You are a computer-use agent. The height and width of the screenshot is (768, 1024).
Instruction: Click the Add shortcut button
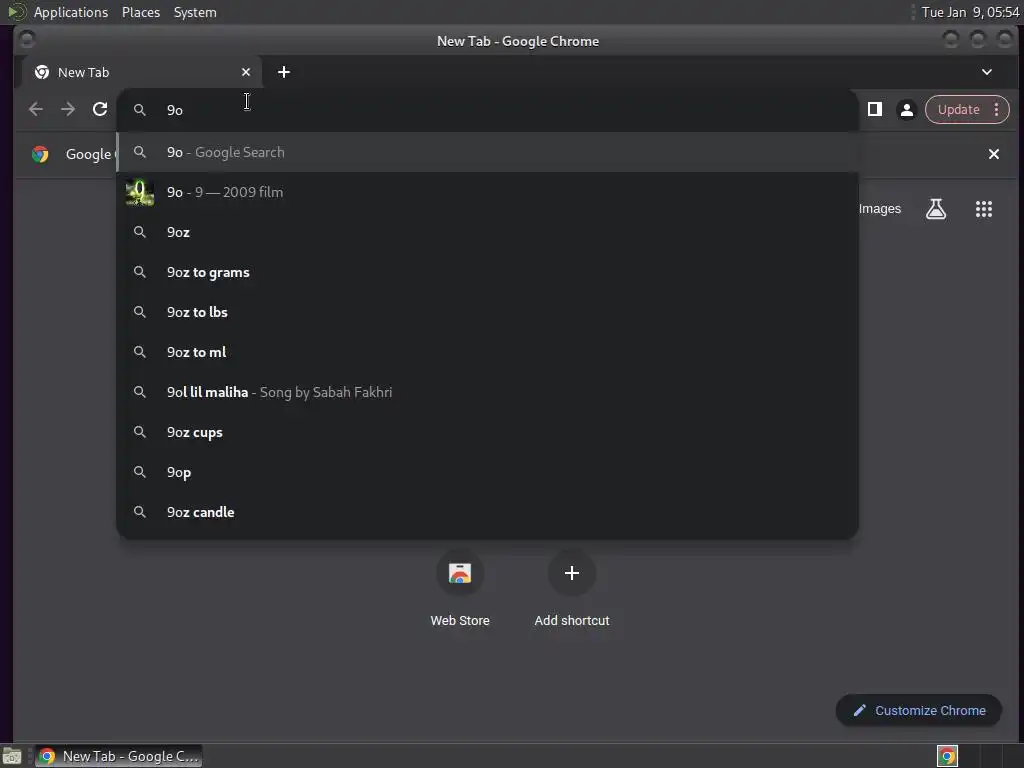pos(571,588)
